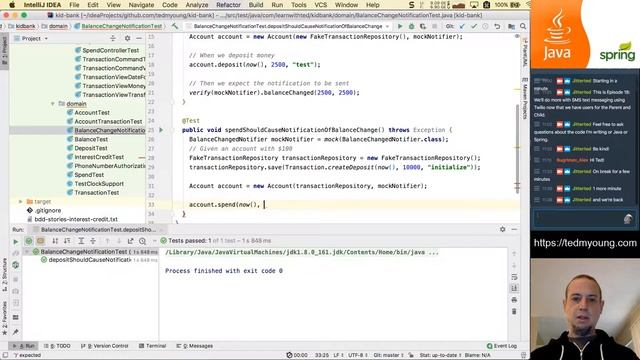Start debug with the green bug icon
Image resolution: width=640 pixels, height=360 pixels.
click(x=411, y=26)
